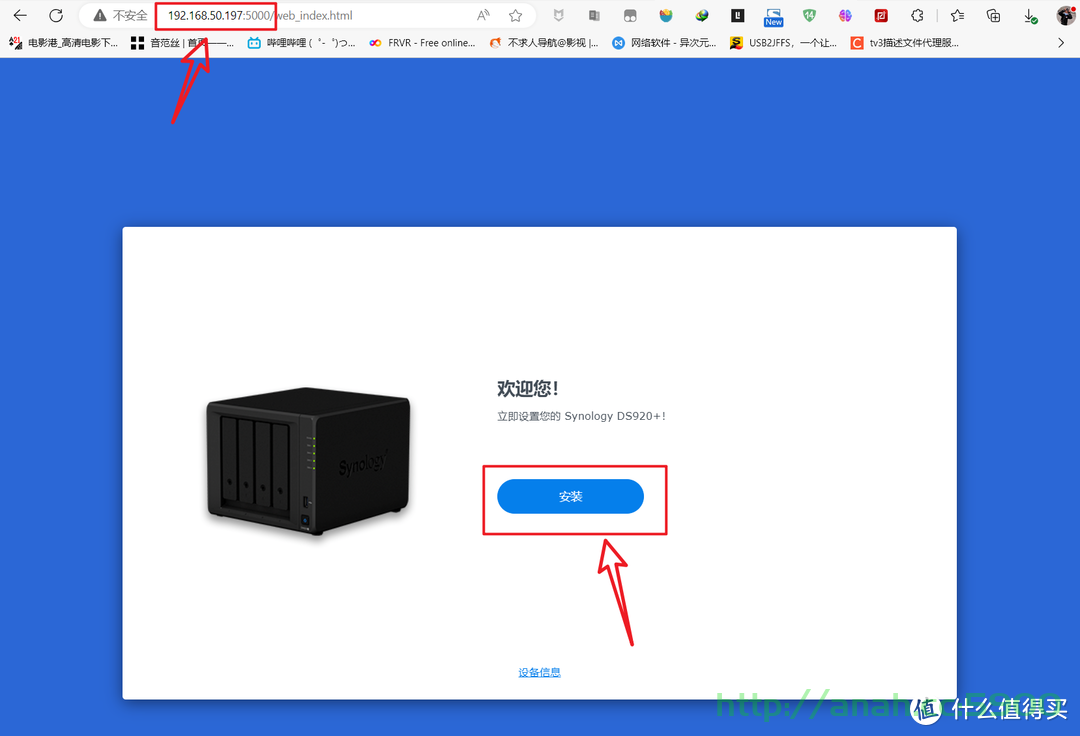Open the red square extension icon
The image size is (1080, 736).
(881, 15)
